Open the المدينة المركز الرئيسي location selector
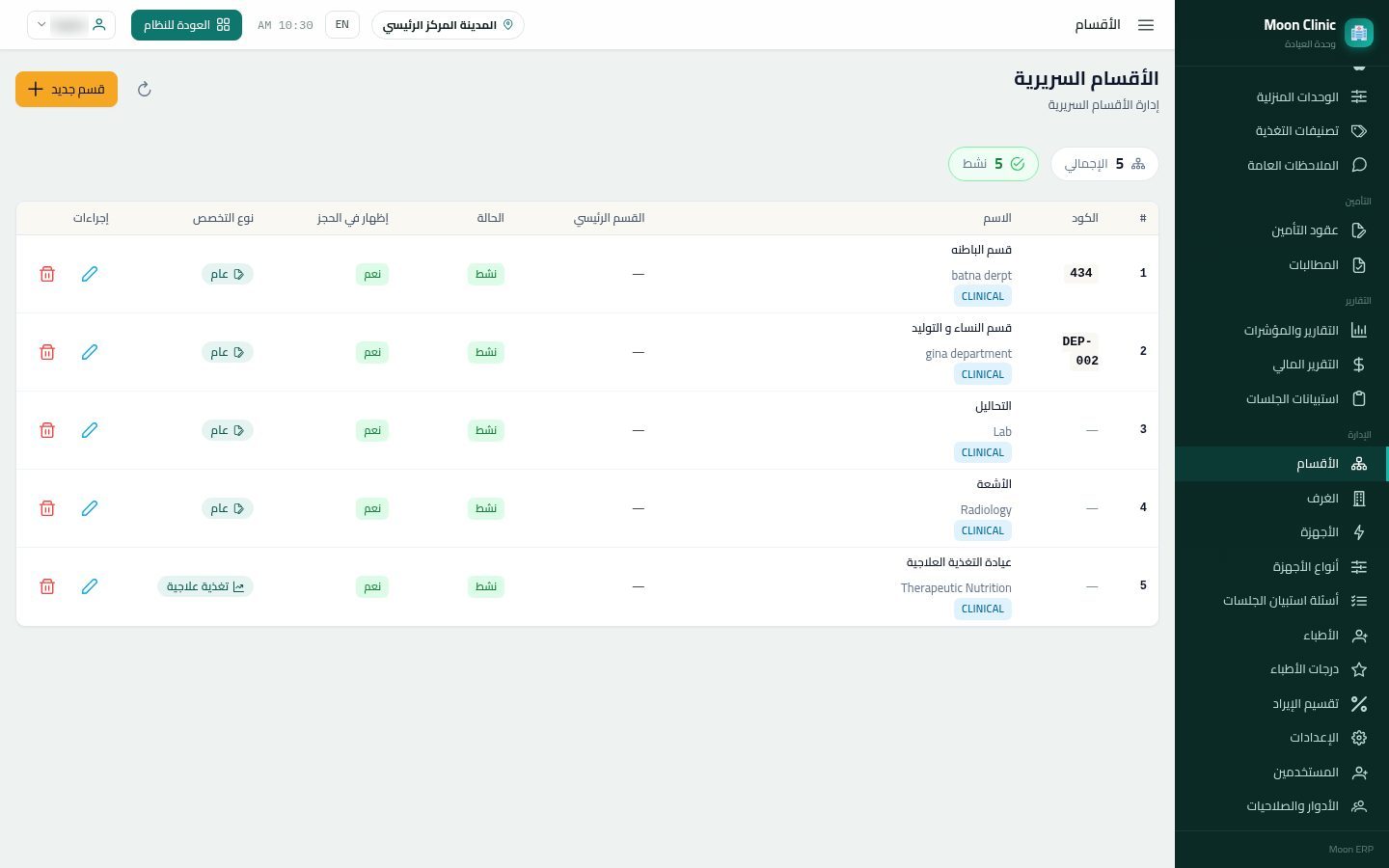 click(x=448, y=25)
